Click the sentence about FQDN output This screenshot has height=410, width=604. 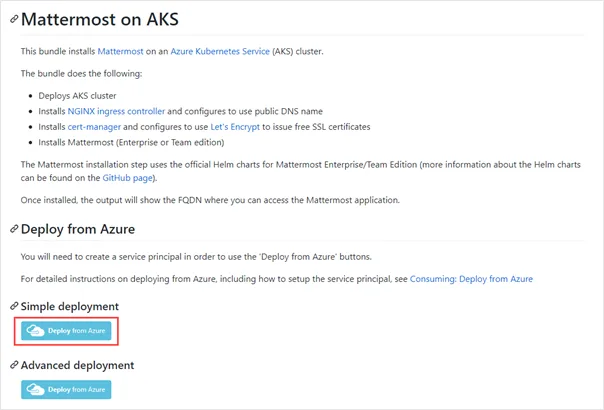210,200
